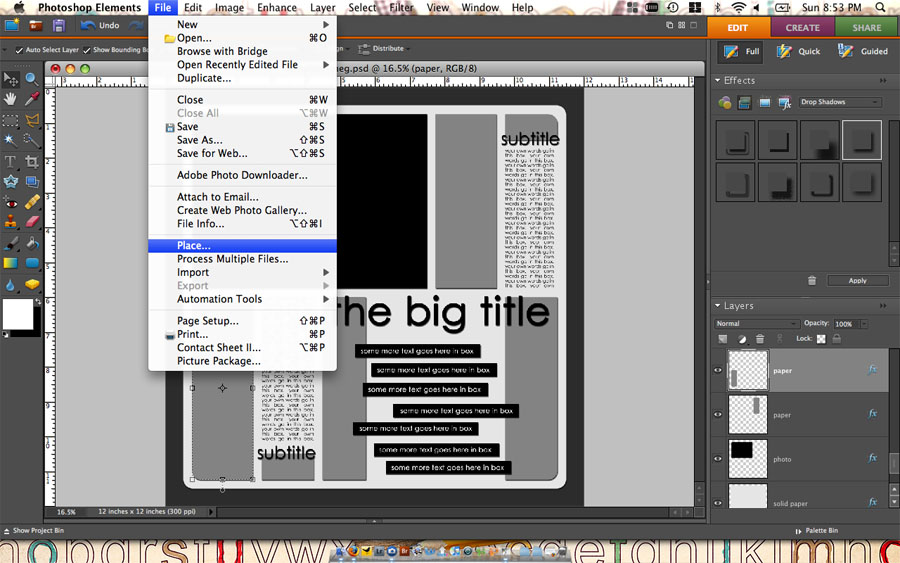This screenshot has height=563, width=900.
Task: Select the last top-row drop shadow thumbnail
Action: [x=861, y=140]
